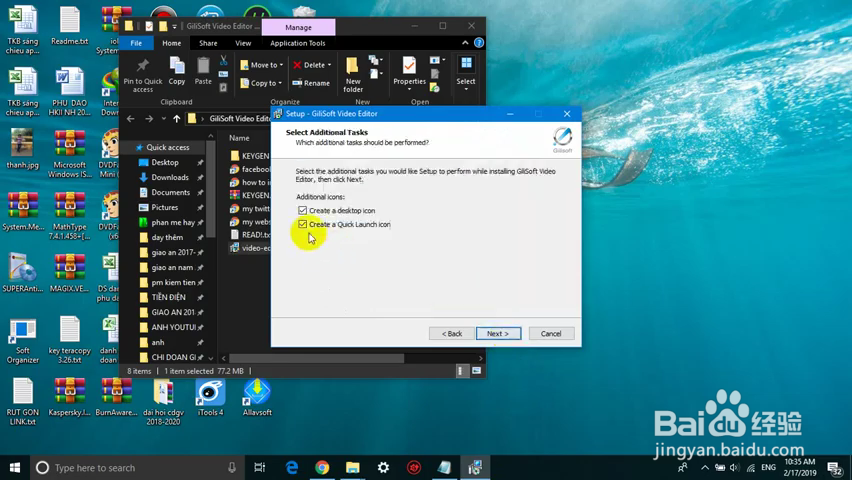
Task: Cancel the GiliSoft setup
Action: [551, 333]
